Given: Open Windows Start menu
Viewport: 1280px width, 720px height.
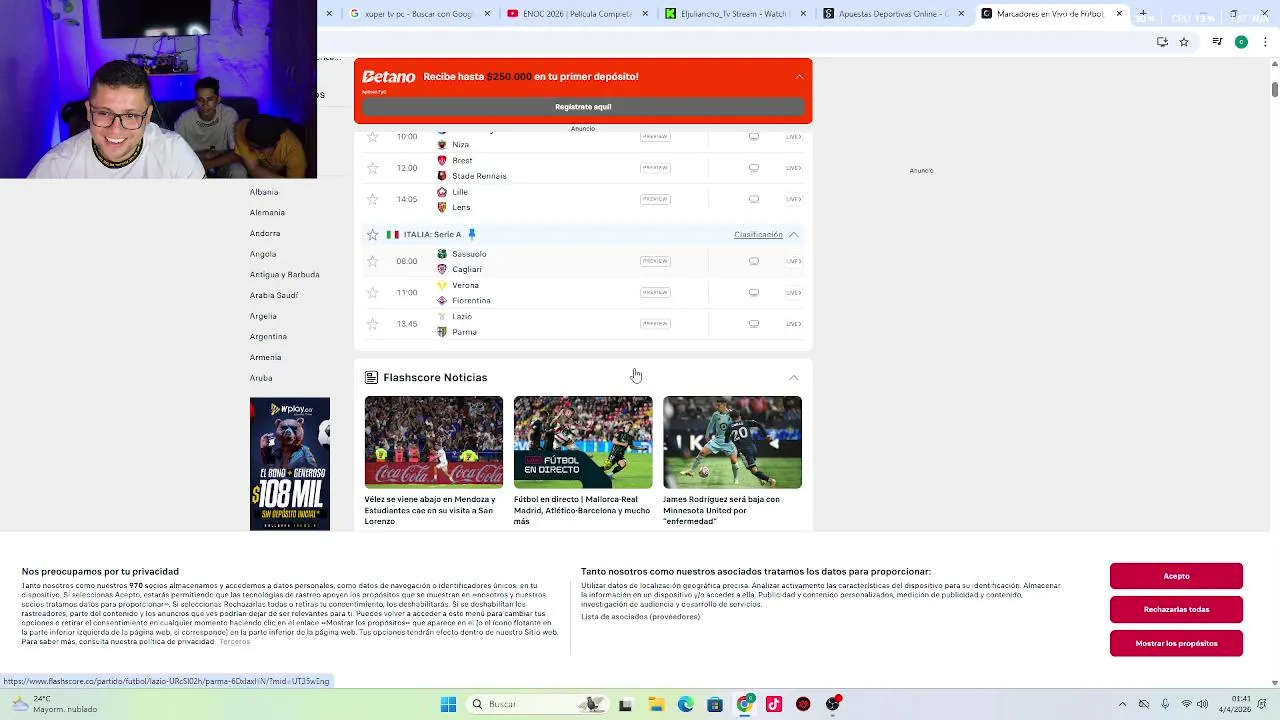Looking at the screenshot, I should point(448,704).
